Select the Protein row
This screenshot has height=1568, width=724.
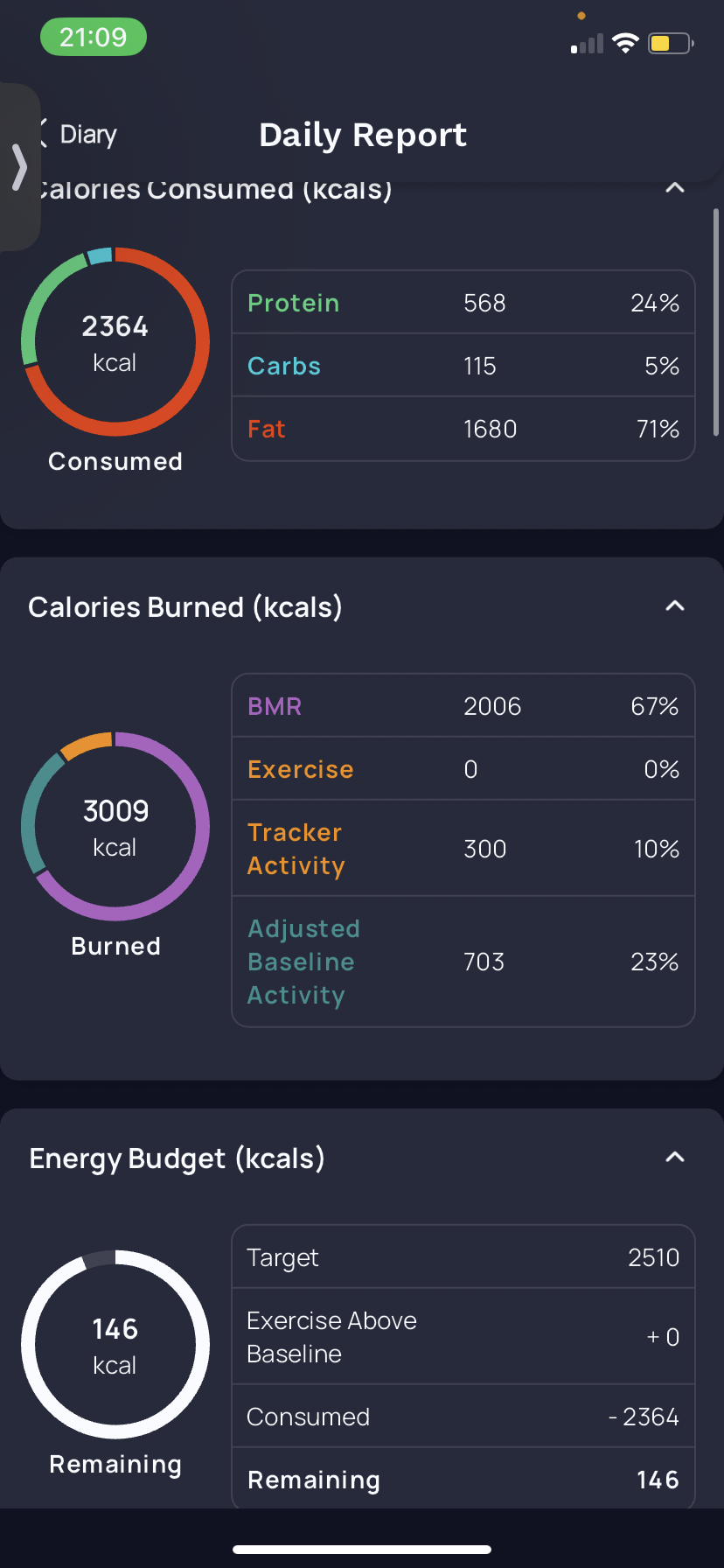point(463,303)
